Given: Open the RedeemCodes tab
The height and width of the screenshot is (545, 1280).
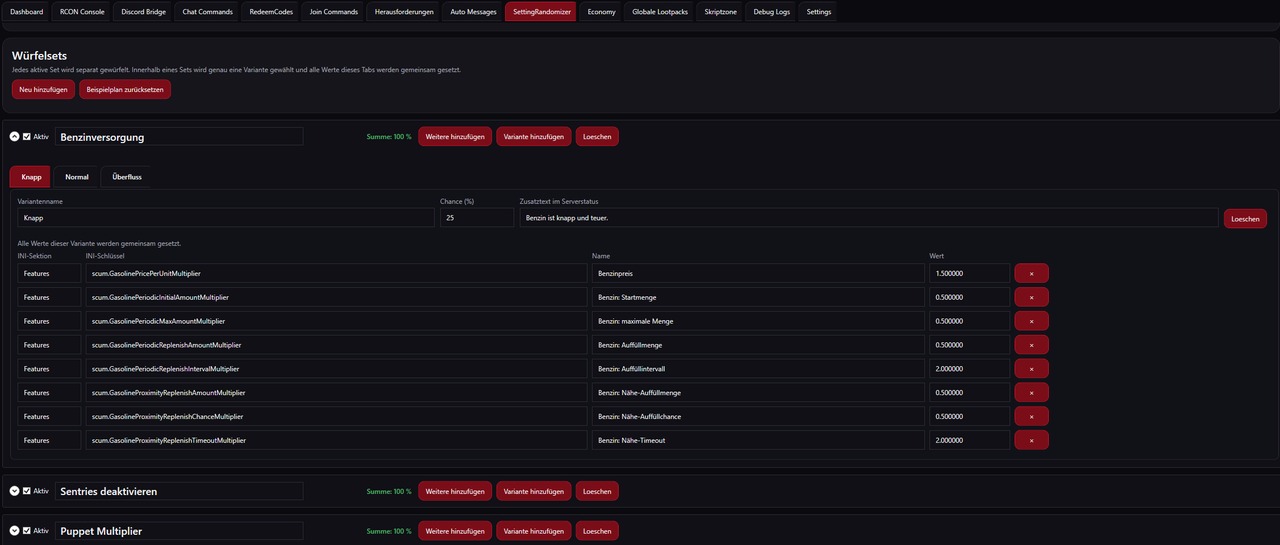Looking at the screenshot, I should [x=271, y=12].
